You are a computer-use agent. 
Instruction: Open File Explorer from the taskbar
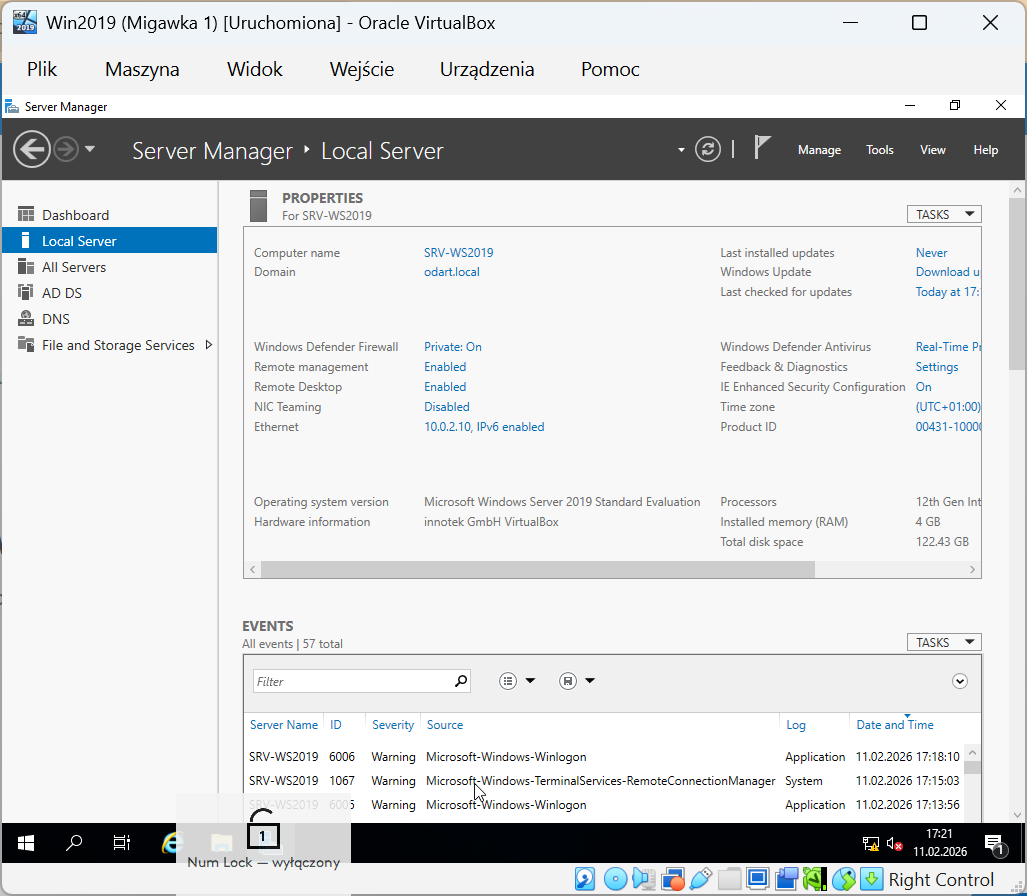[x=220, y=843]
